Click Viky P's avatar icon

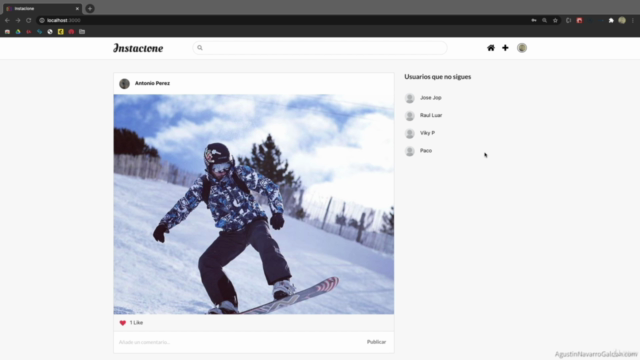tap(409, 133)
